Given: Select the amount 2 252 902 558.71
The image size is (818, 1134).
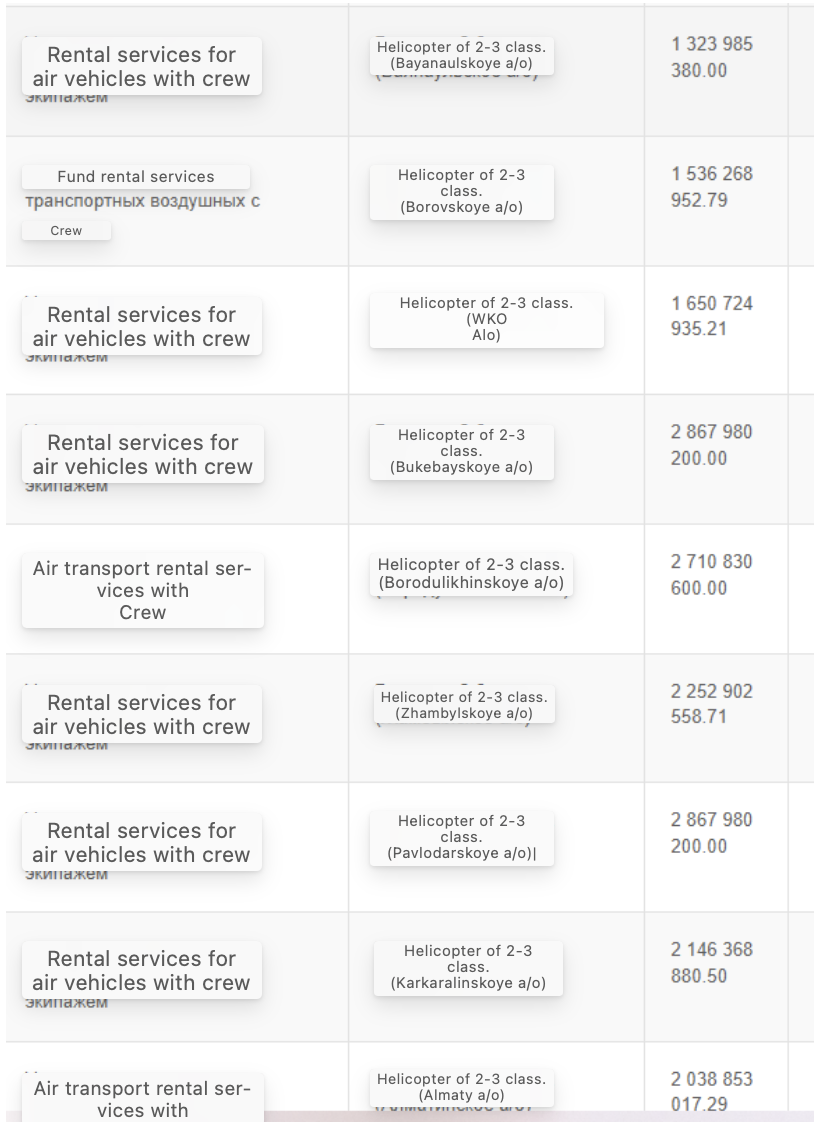Looking at the screenshot, I should coord(712,704).
